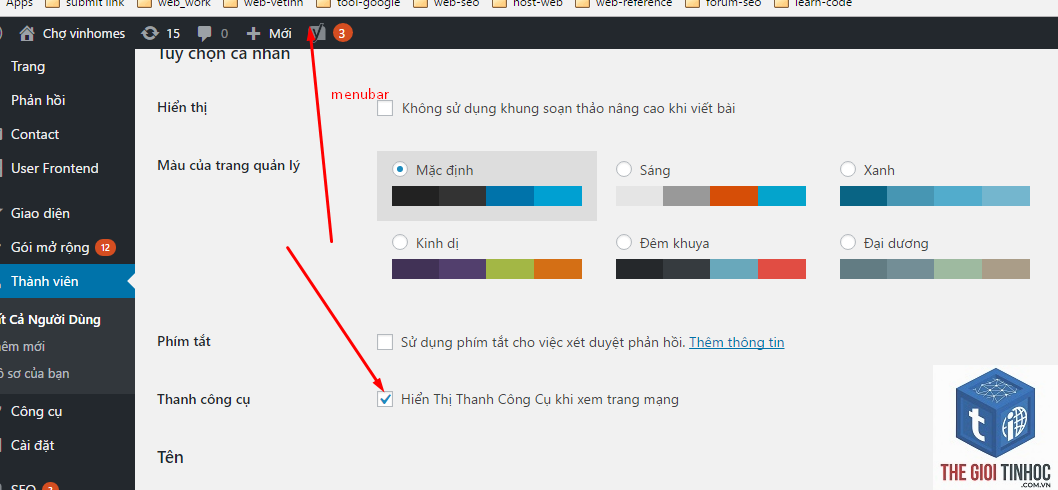The height and width of the screenshot is (490, 1058).
Task: Open the Hồ sơ của bạn submenu link
Action: (34, 373)
